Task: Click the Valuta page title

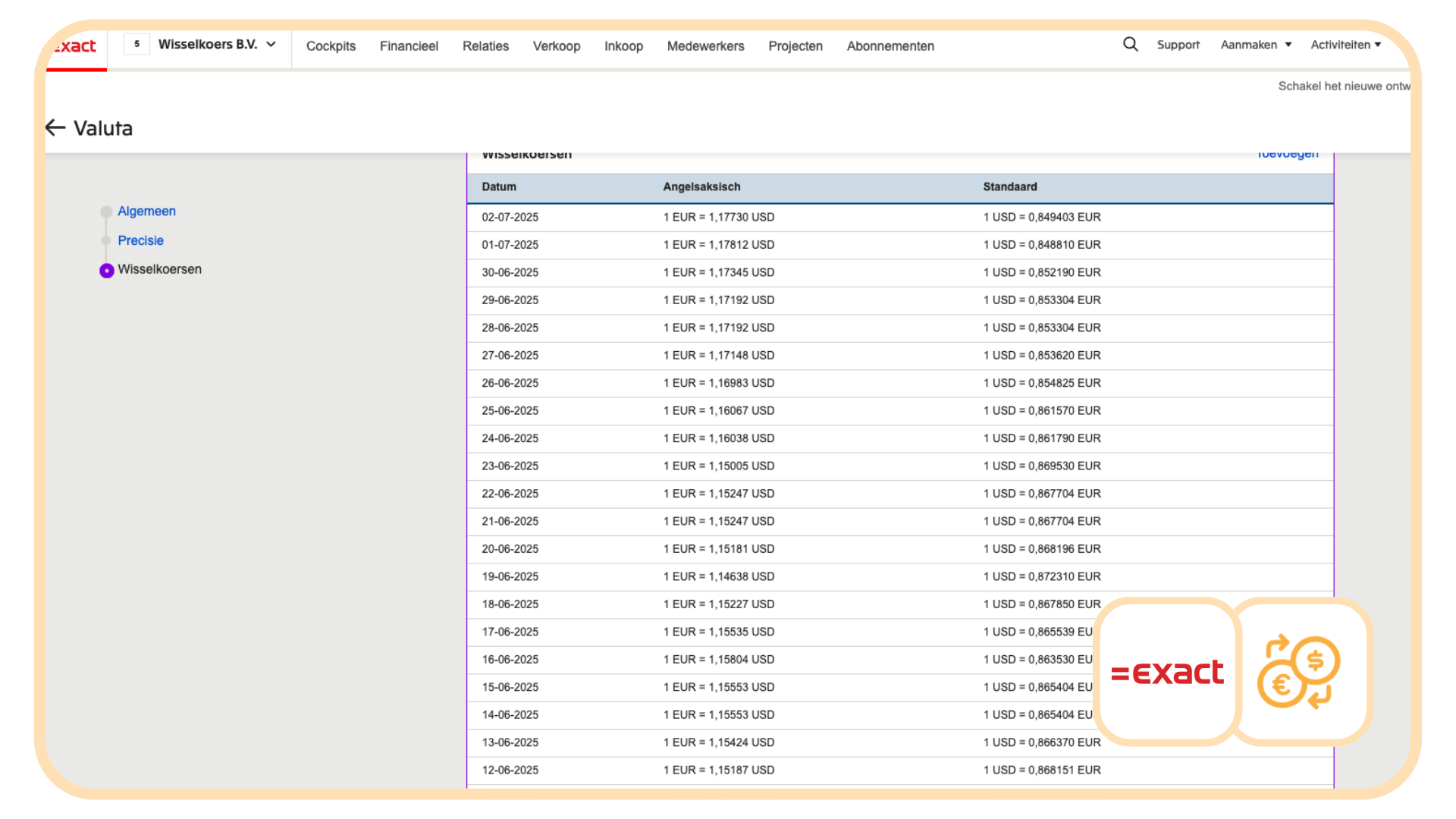Action: point(103,128)
